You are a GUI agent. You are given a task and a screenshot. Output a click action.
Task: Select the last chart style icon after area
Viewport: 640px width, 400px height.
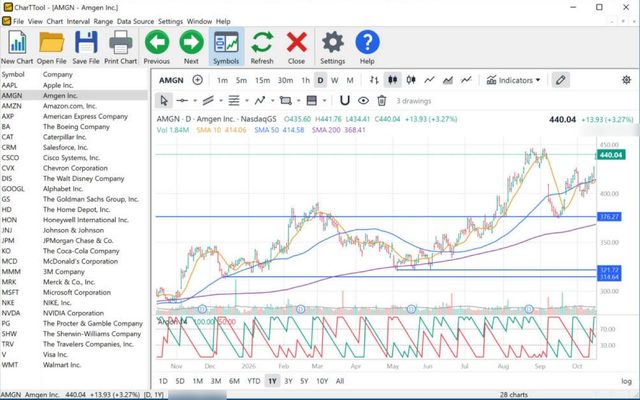(x=466, y=80)
